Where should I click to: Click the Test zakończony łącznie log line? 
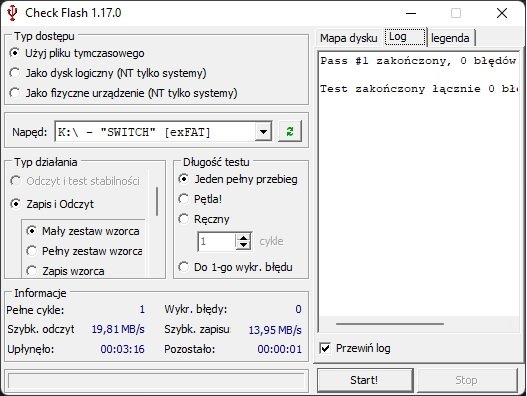419,89
